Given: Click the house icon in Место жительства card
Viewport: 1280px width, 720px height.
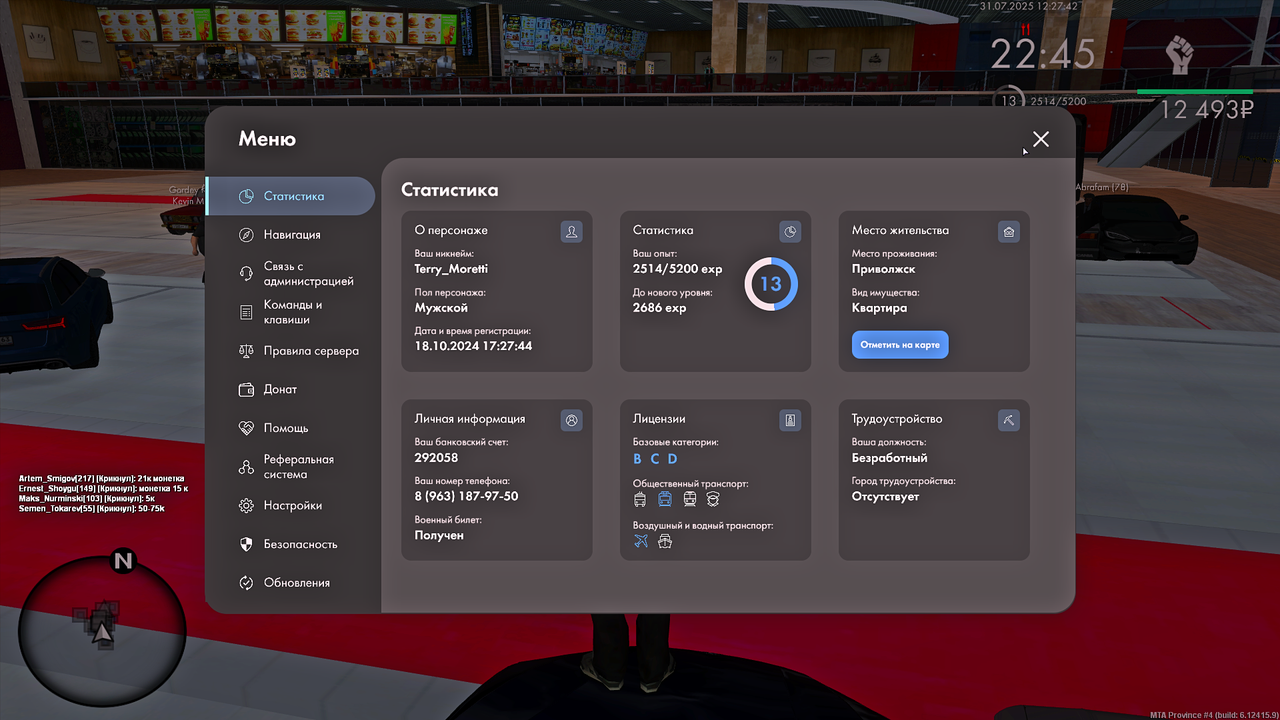Looking at the screenshot, I should tap(1009, 232).
